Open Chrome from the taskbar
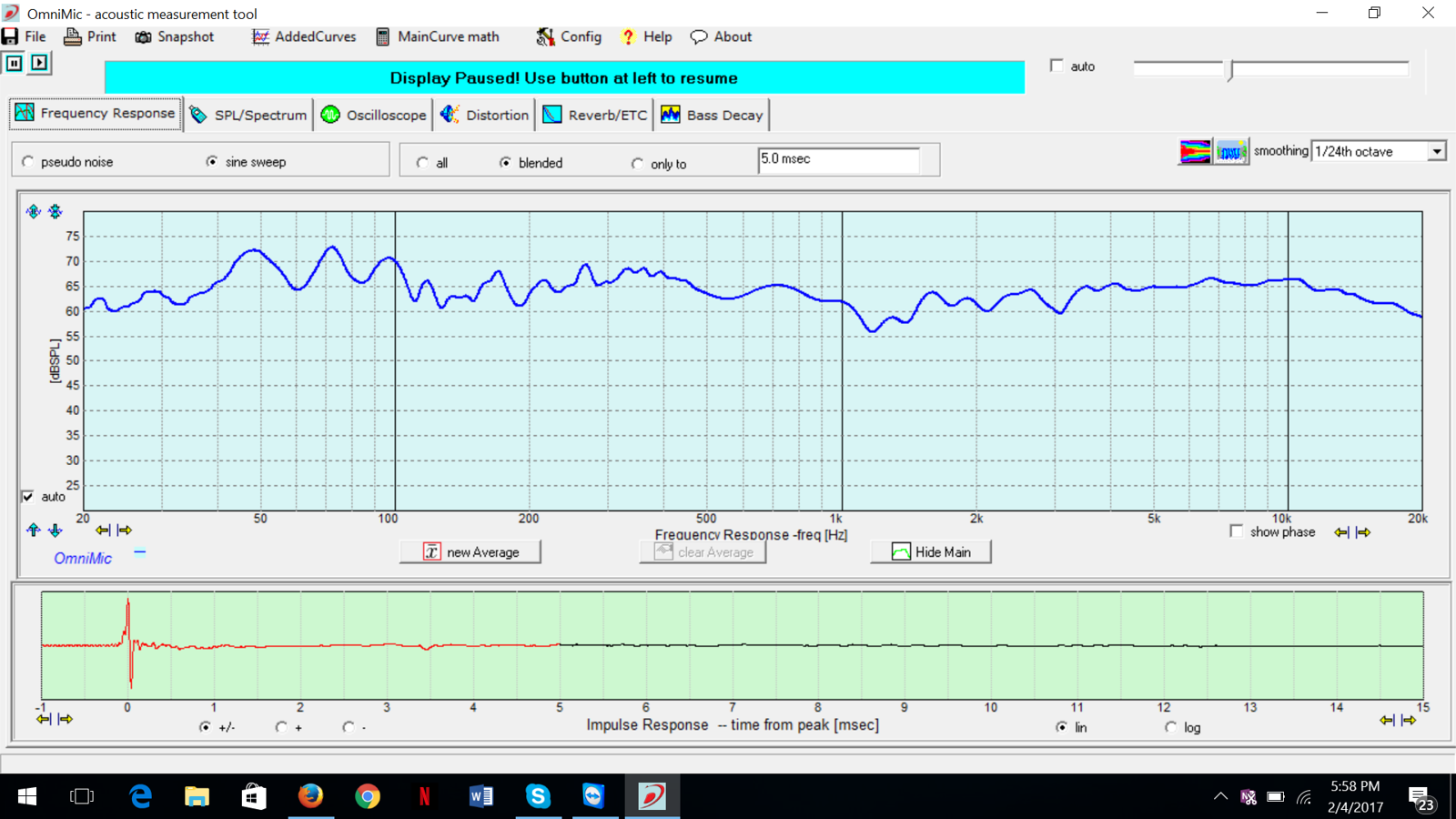 click(x=368, y=796)
